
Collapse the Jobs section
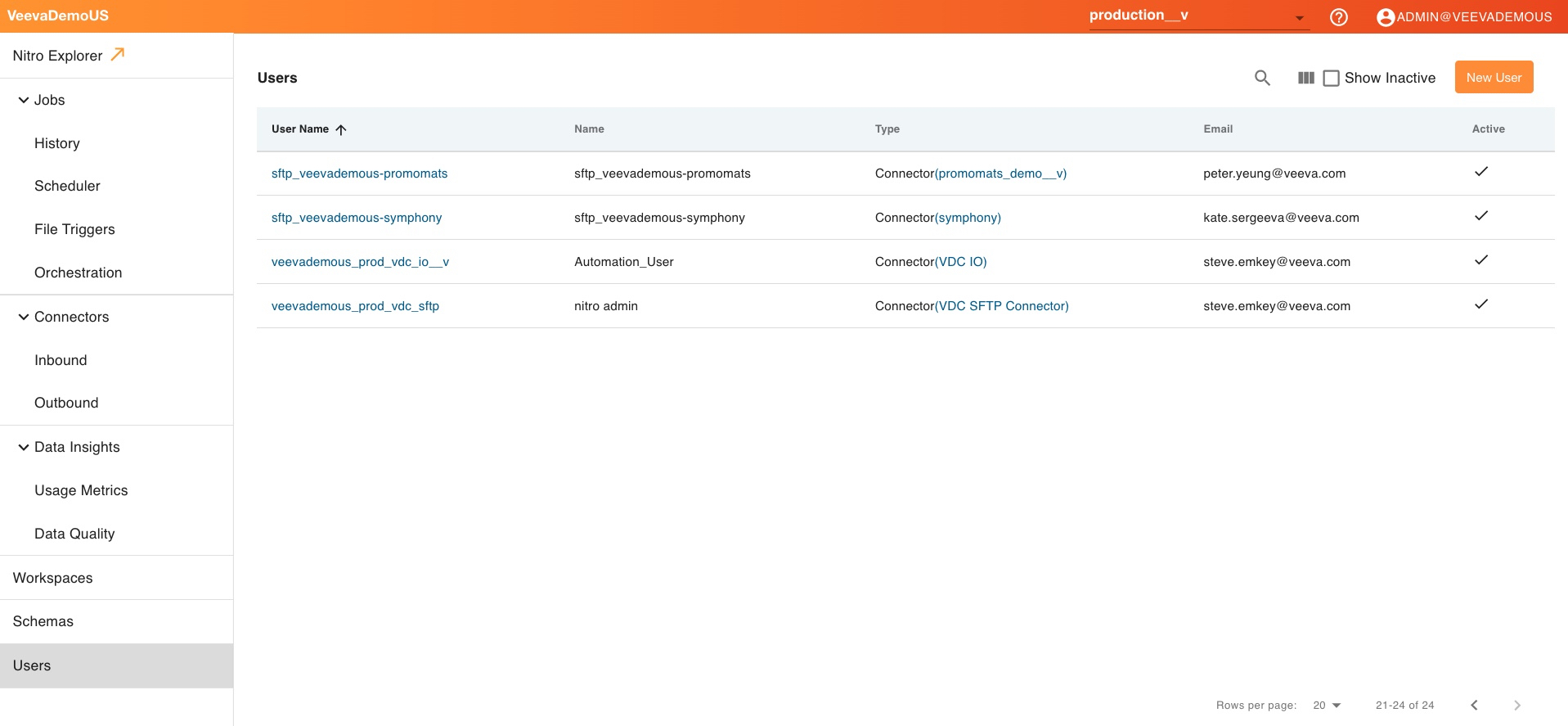click(x=24, y=100)
